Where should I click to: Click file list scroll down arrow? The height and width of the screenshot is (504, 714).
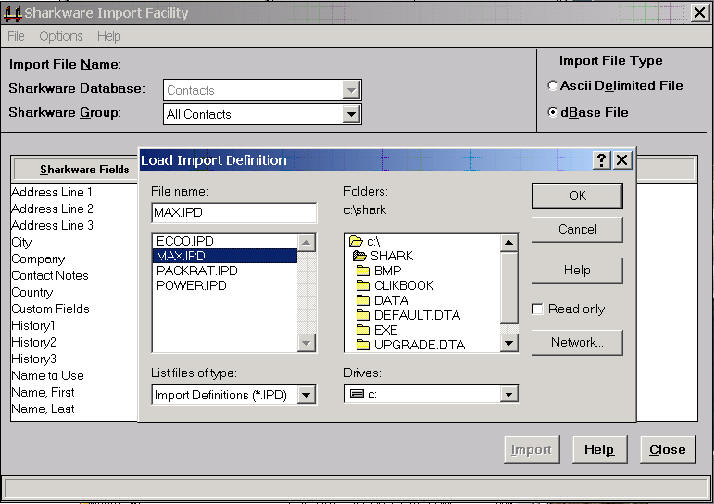[306, 342]
